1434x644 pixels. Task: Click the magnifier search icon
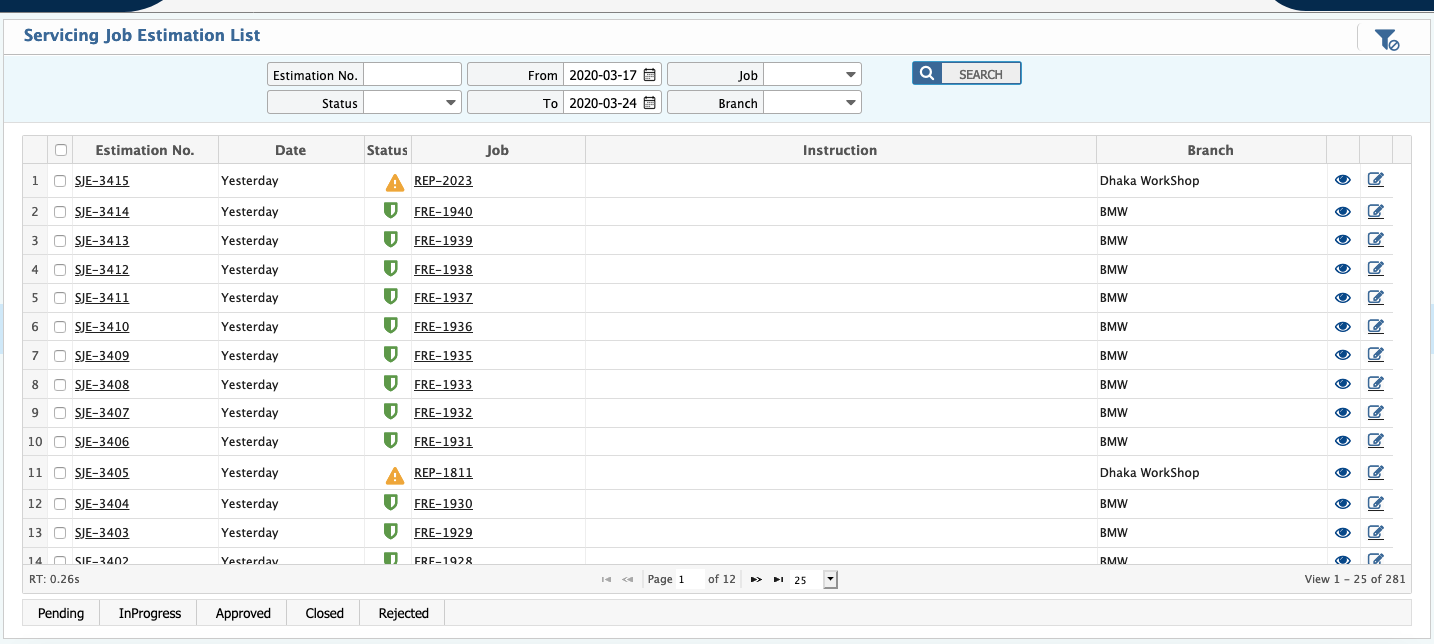click(x=926, y=72)
